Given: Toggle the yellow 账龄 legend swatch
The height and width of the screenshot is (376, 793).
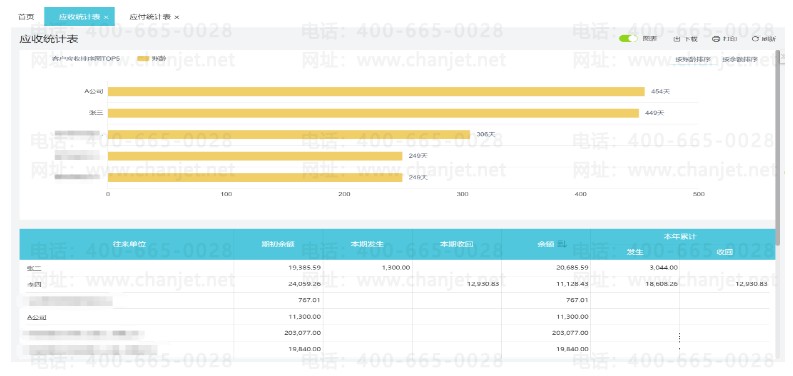Looking at the screenshot, I should pyautogui.click(x=143, y=59).
